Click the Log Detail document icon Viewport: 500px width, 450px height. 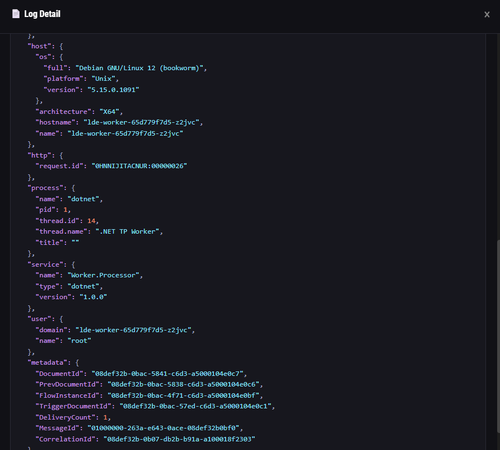coord(16,14)
